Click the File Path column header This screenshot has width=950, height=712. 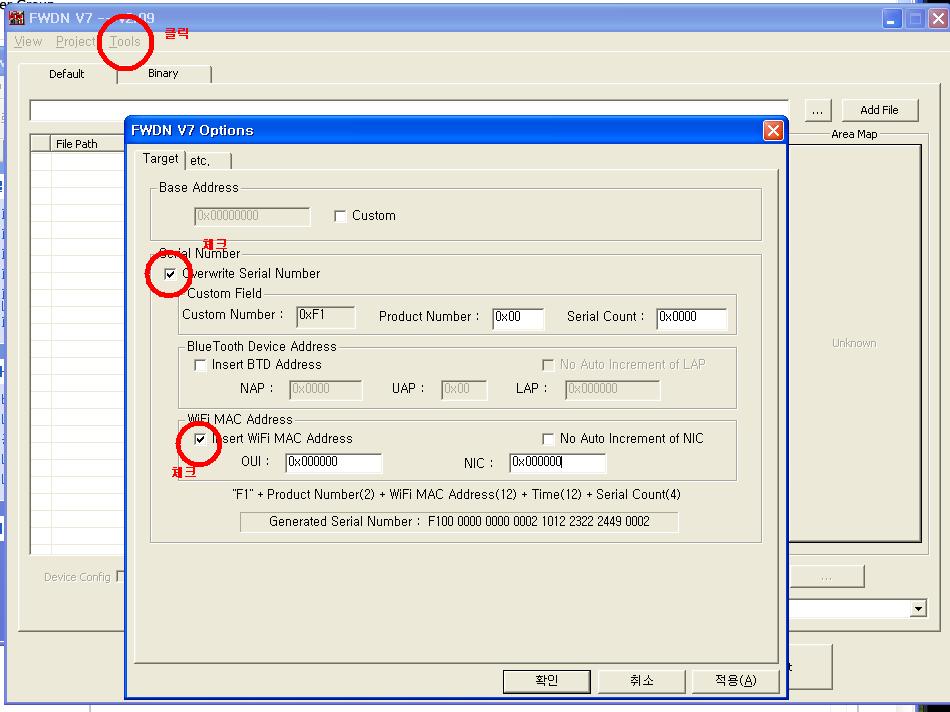(87, 144)
